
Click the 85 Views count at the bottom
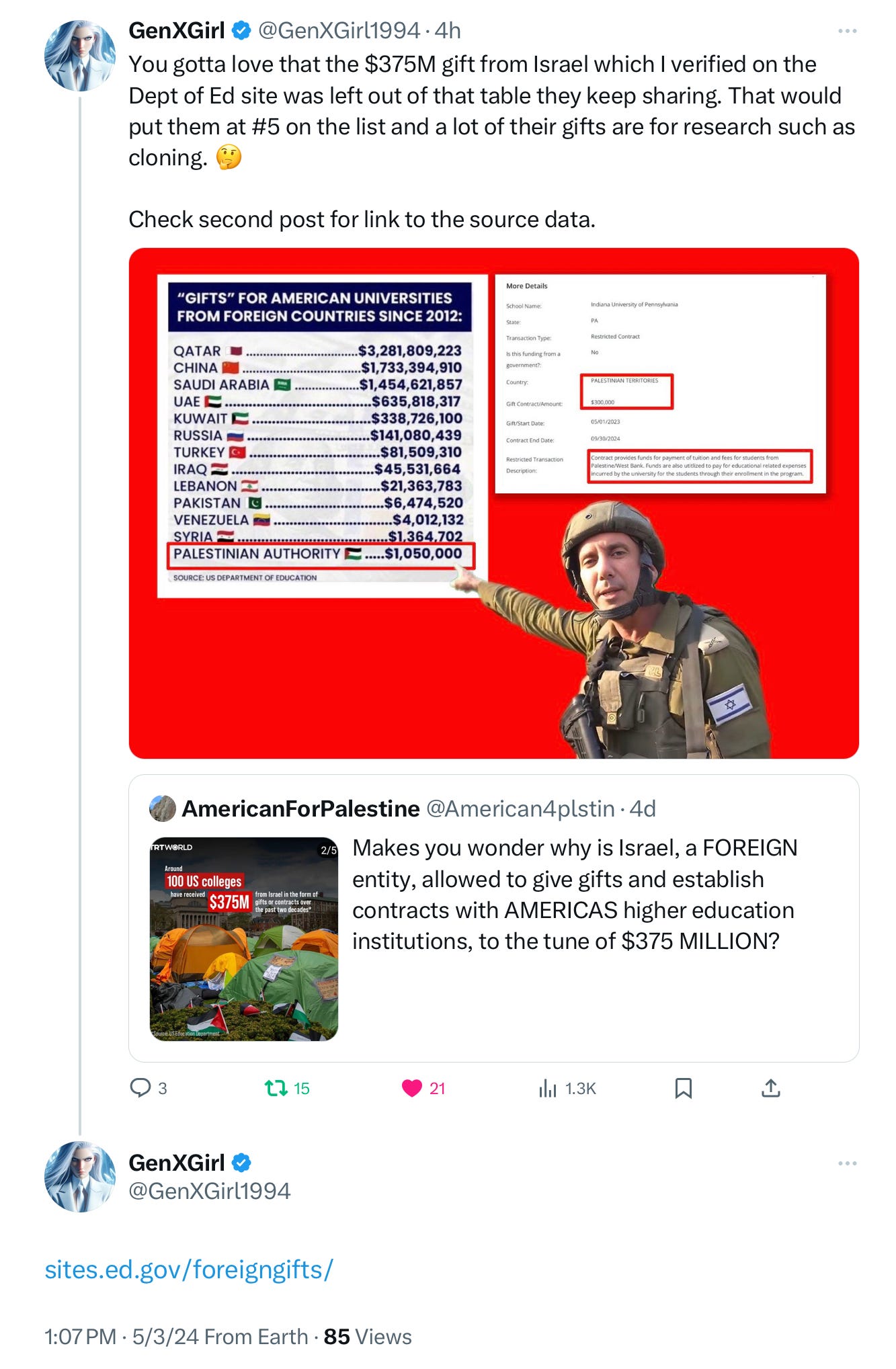[x=368, y=1336]
